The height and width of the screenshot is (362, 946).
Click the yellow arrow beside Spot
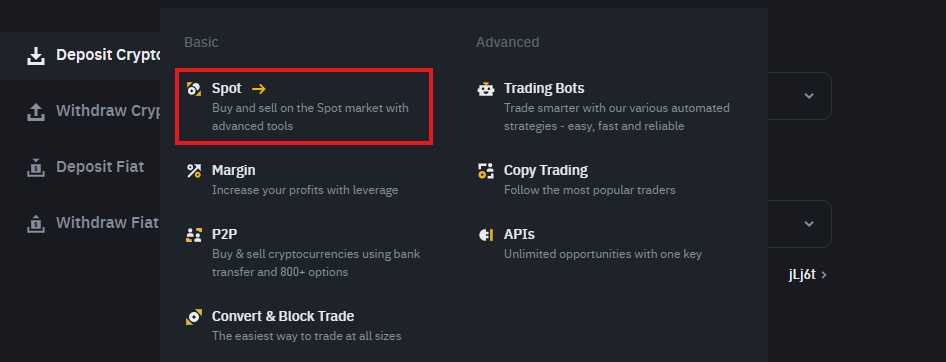pyautogui.click(x=259, y=89)
